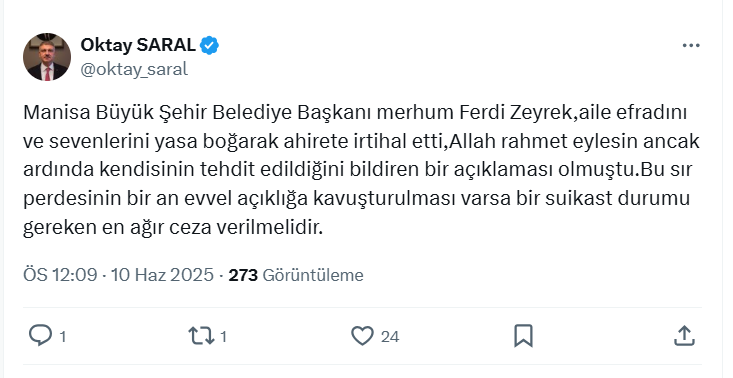Open the @oktay_saral handle link
Image resolution: width=733 pixels, height=378 pixels.
click(134, 69)
